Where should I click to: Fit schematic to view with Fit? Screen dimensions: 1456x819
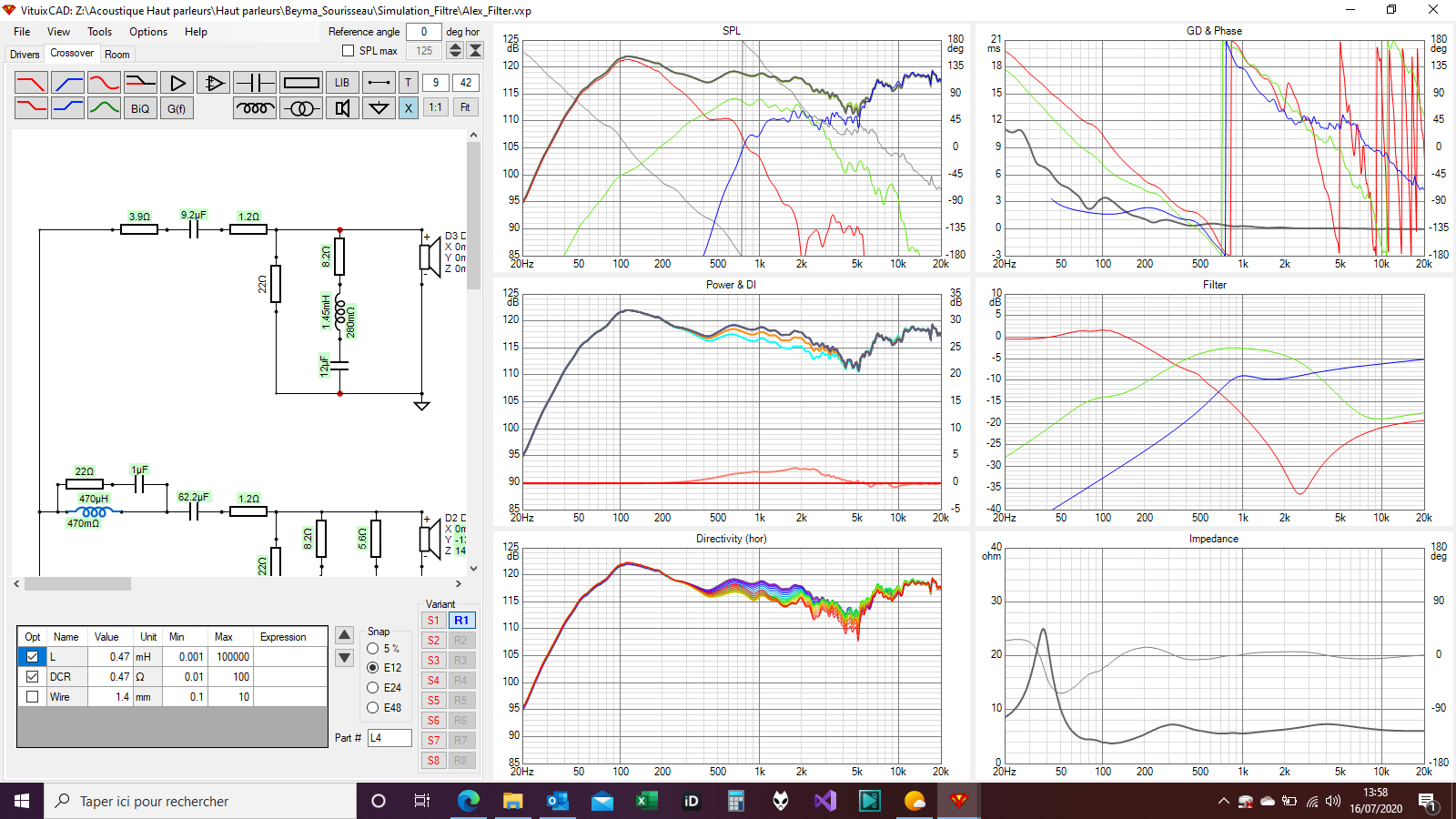465,108
